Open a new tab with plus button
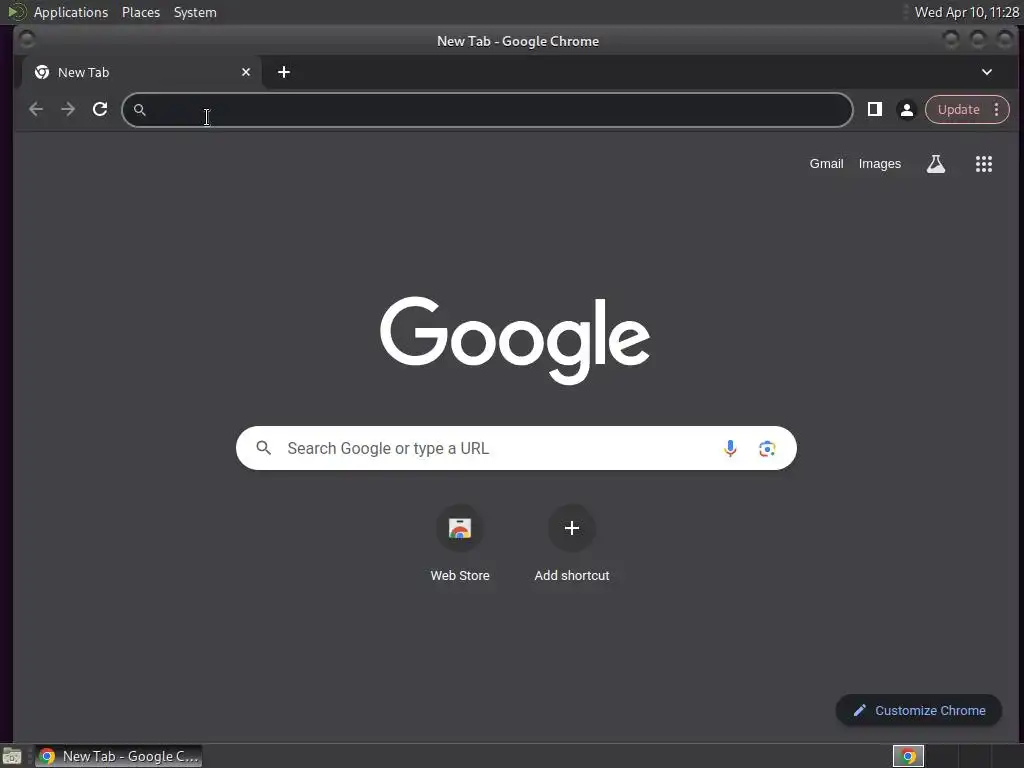Viewport: 1024px width, 768px height. tap(283, 72)
